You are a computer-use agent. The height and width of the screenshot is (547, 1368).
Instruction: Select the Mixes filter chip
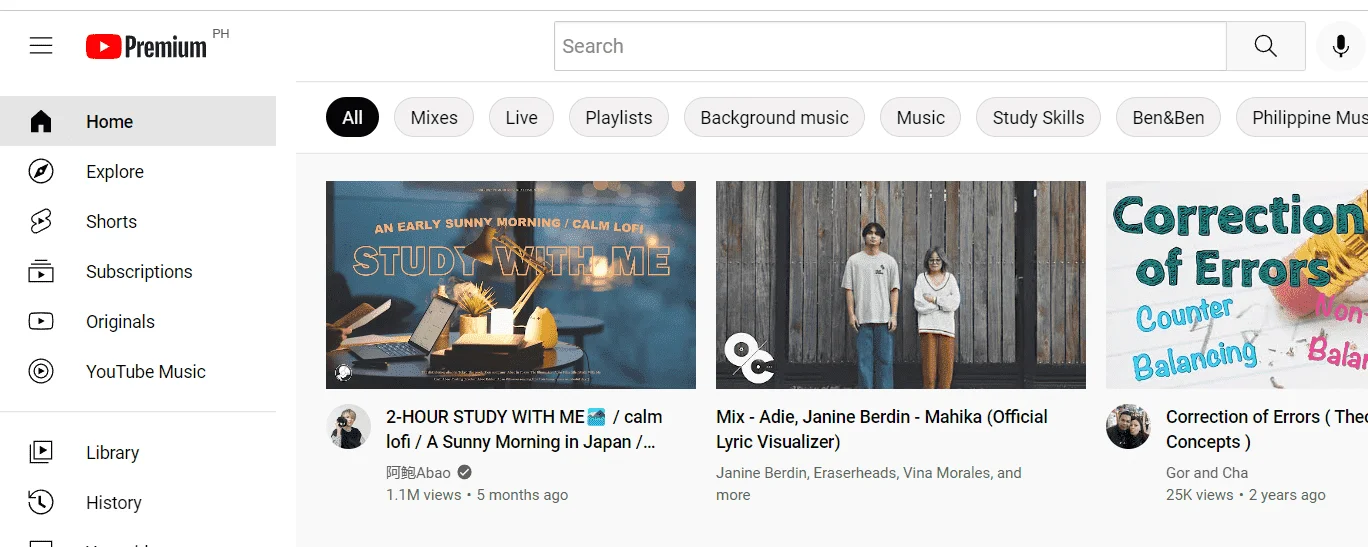pyautogui.click(x=434, y=118)
